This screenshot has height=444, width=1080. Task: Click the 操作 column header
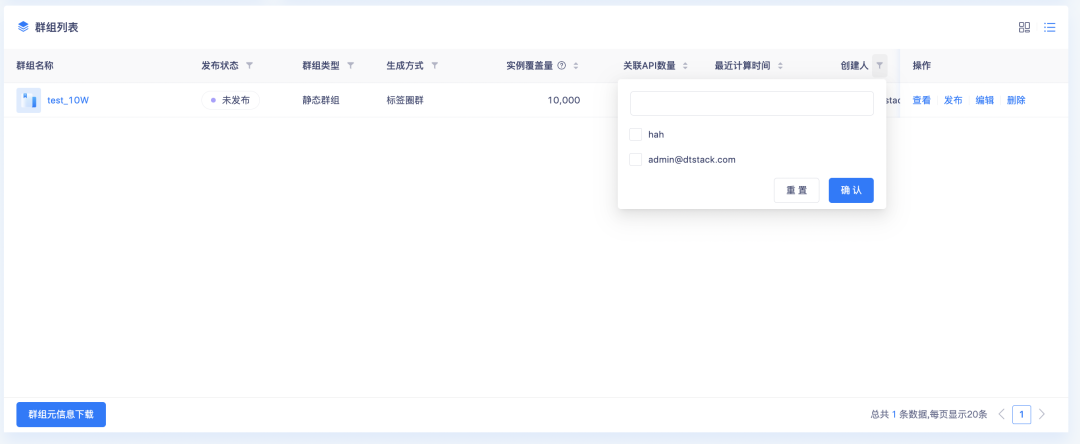(x=922, y=66)
